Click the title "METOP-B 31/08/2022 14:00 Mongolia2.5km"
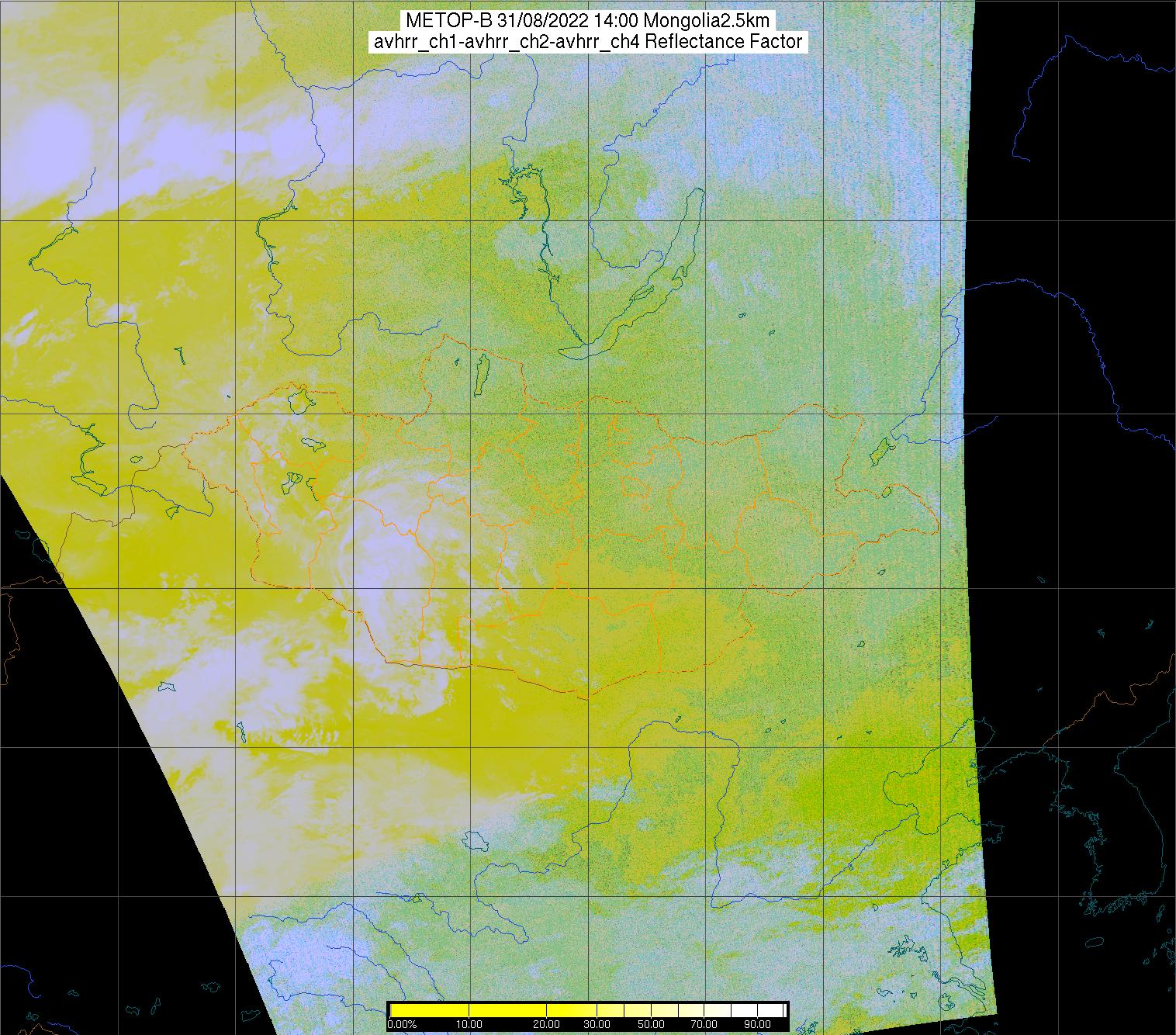The width and height of the screenshot is (1176, 1035). point(587,21)
